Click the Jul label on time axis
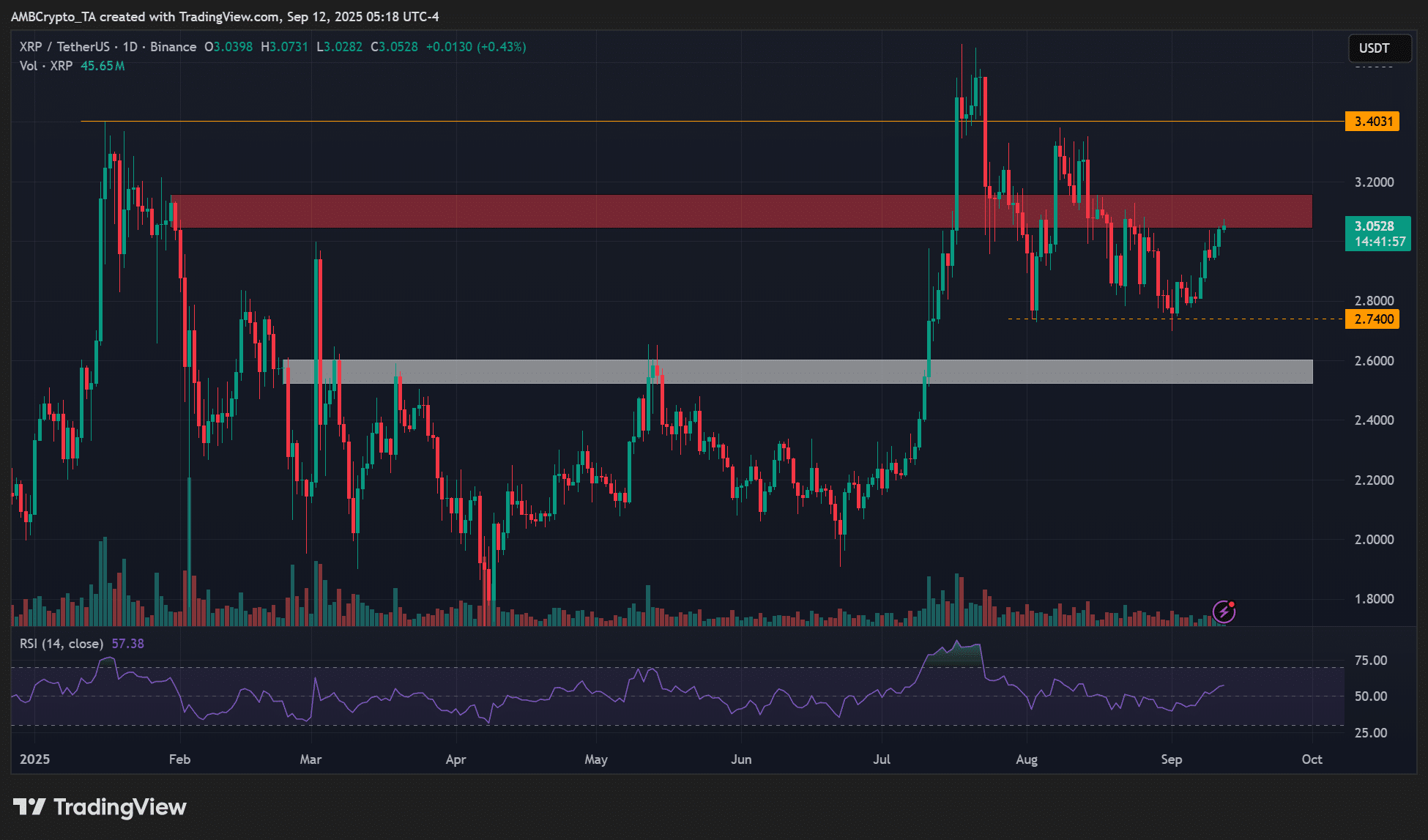 (882, 759)
